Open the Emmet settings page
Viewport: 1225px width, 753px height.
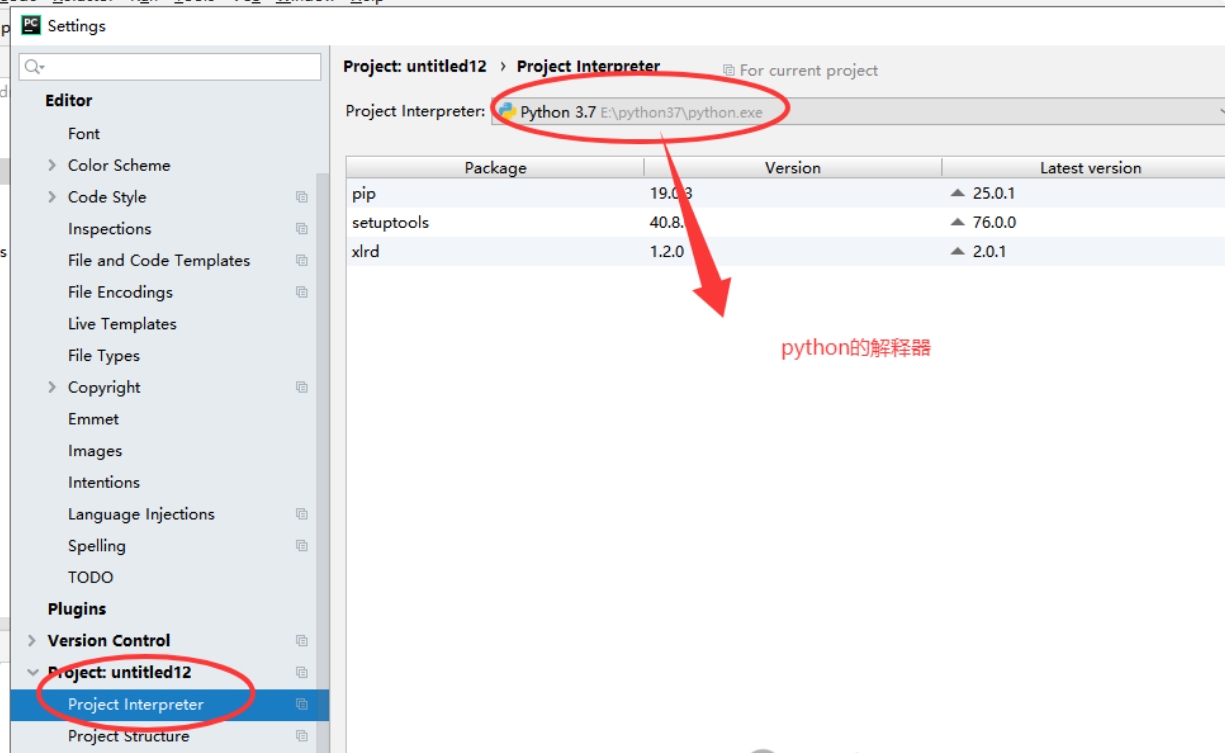[x=93, y=419]
